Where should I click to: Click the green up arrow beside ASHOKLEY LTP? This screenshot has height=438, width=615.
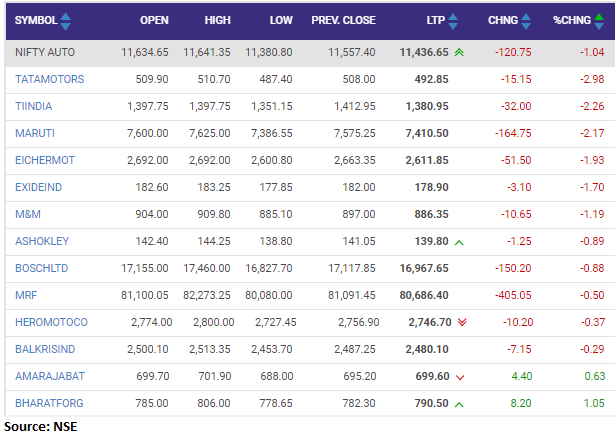[x=459, y=241]
